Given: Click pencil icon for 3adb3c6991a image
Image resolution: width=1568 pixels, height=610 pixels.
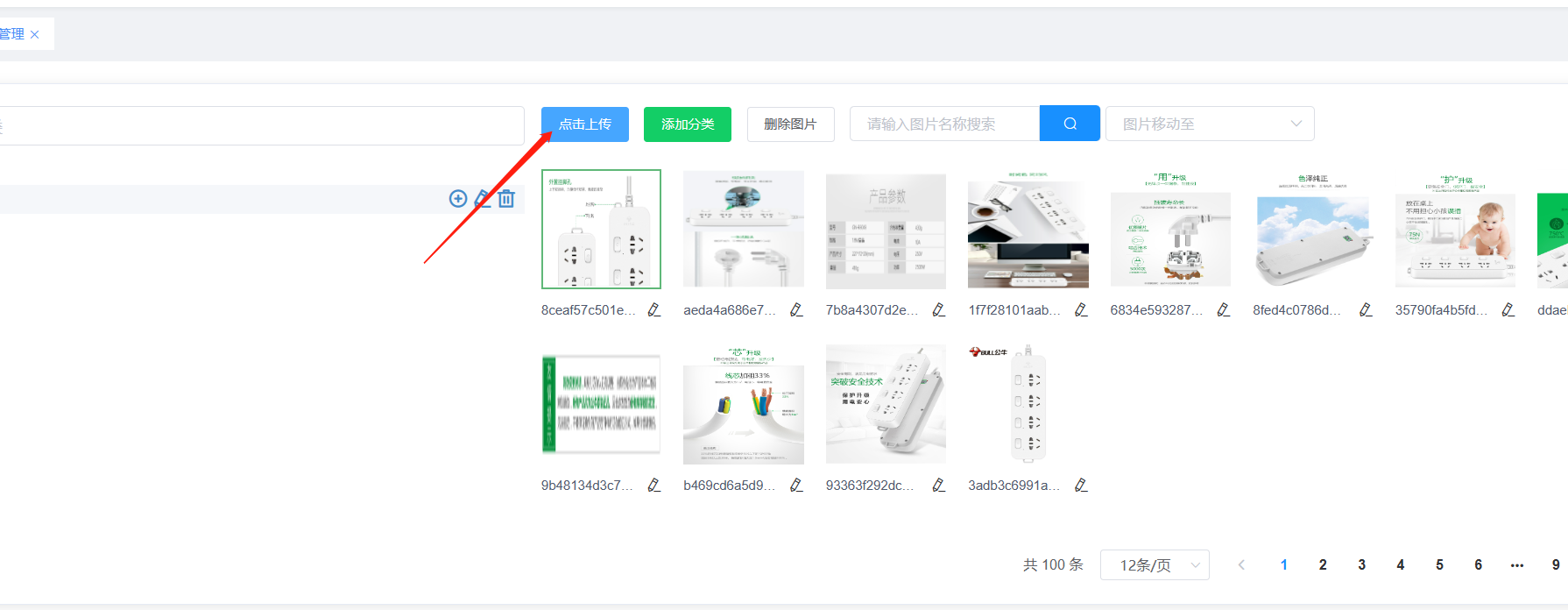Looking at the screenshot, I should [1081, 485].
